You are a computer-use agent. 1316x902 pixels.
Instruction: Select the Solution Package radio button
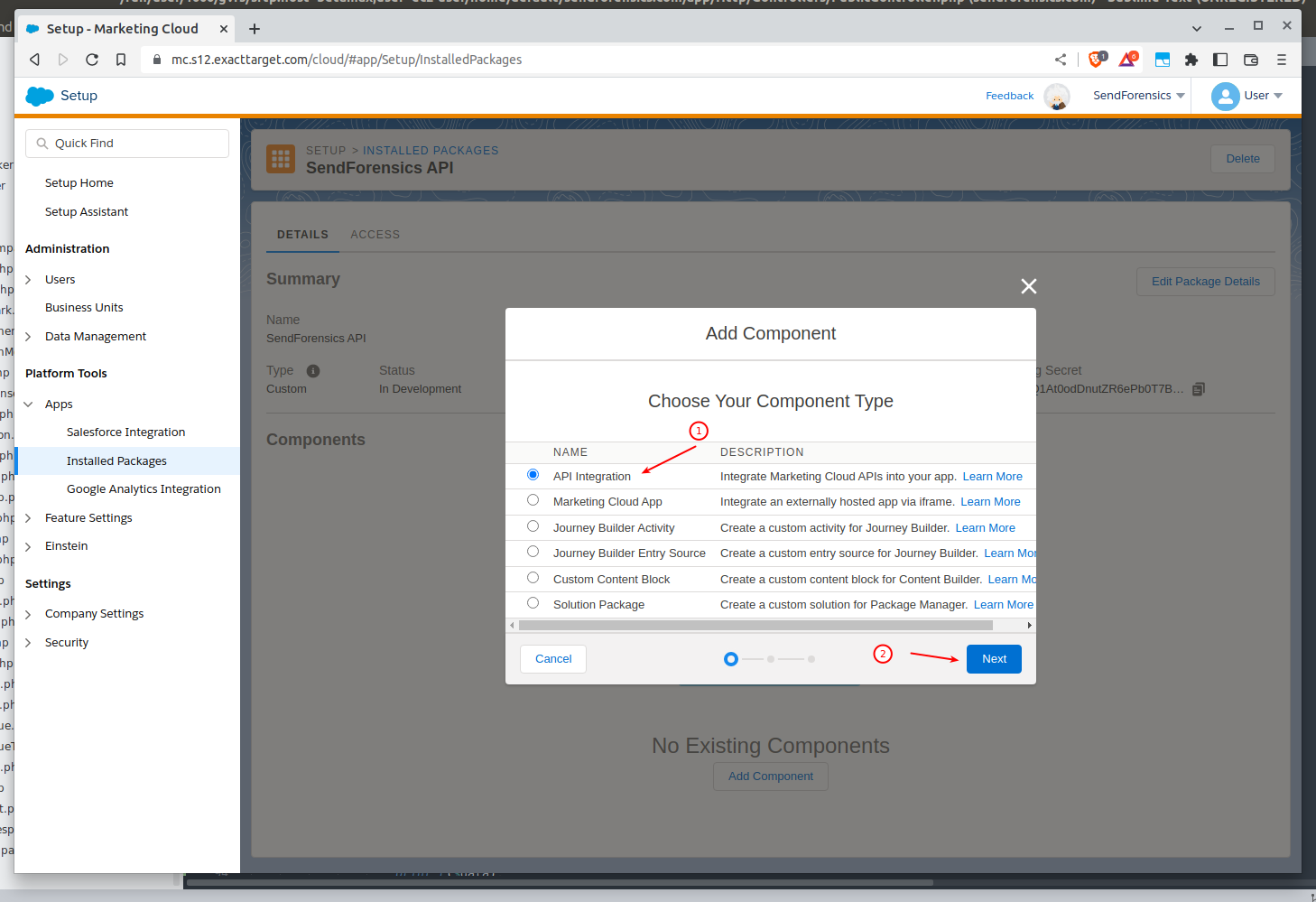(x=533, y=603)
